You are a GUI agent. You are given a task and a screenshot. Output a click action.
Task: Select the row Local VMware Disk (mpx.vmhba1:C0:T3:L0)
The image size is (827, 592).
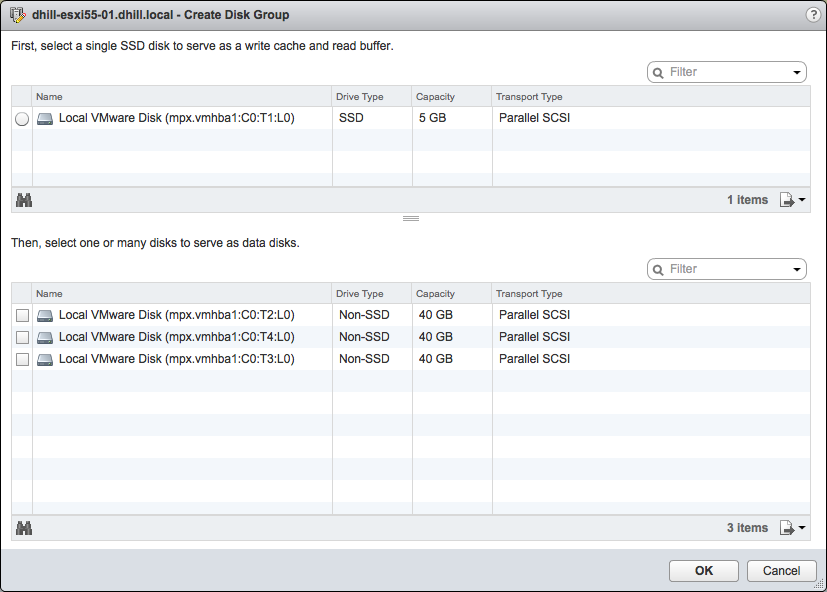411,359
